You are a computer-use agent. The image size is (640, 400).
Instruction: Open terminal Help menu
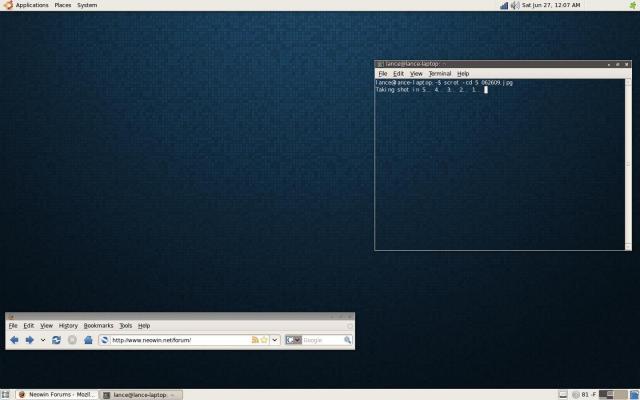(463, 74)
